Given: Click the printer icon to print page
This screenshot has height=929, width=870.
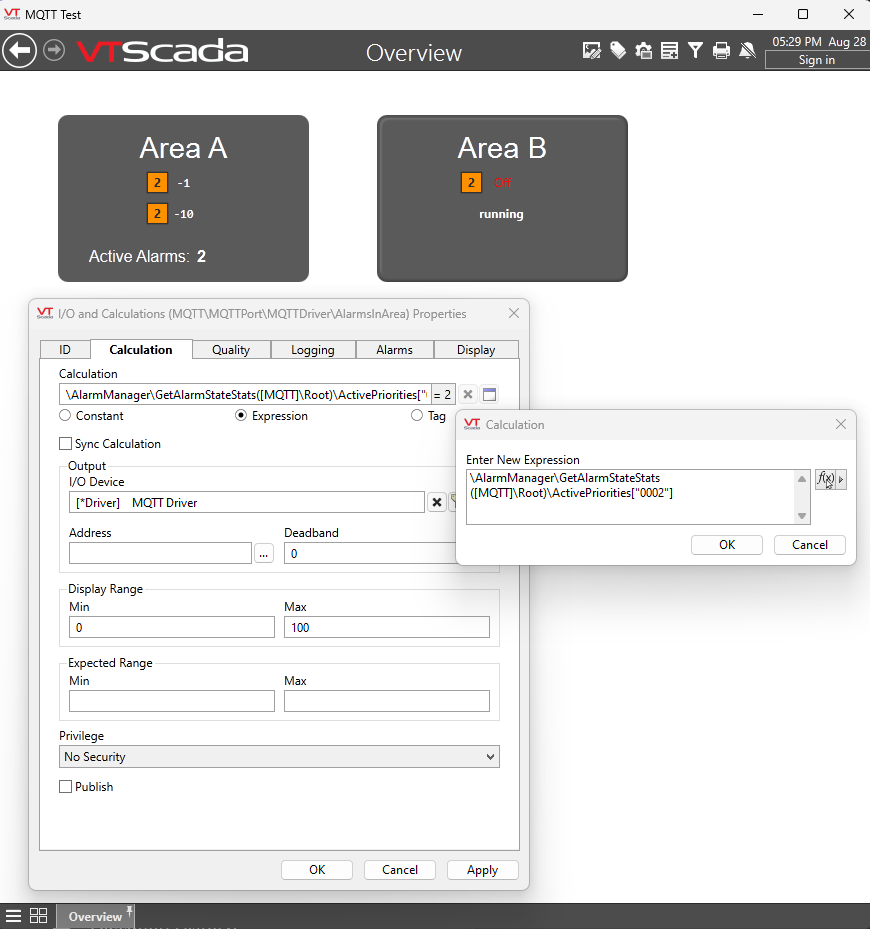Looking at the screenshot, I should (x=721, y=51).
